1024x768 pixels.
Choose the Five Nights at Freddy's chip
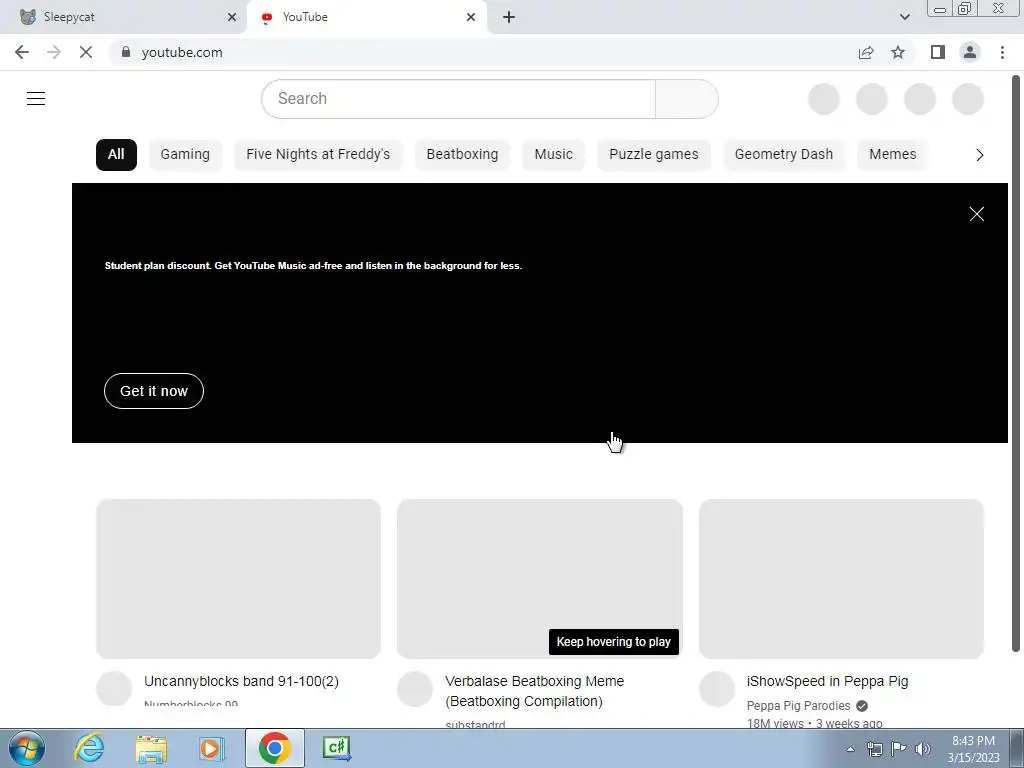(x=318, y=155)
